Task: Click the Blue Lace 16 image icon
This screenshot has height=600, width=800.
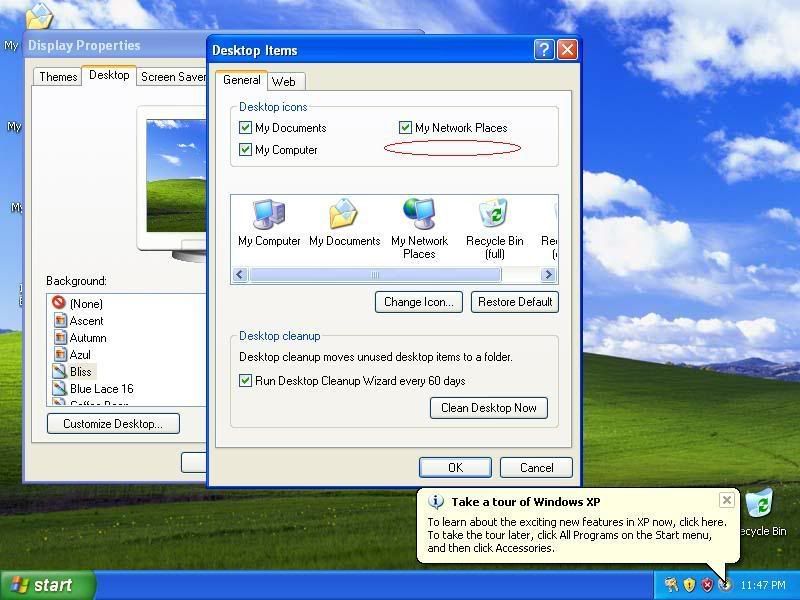Action: pos(60,388)
